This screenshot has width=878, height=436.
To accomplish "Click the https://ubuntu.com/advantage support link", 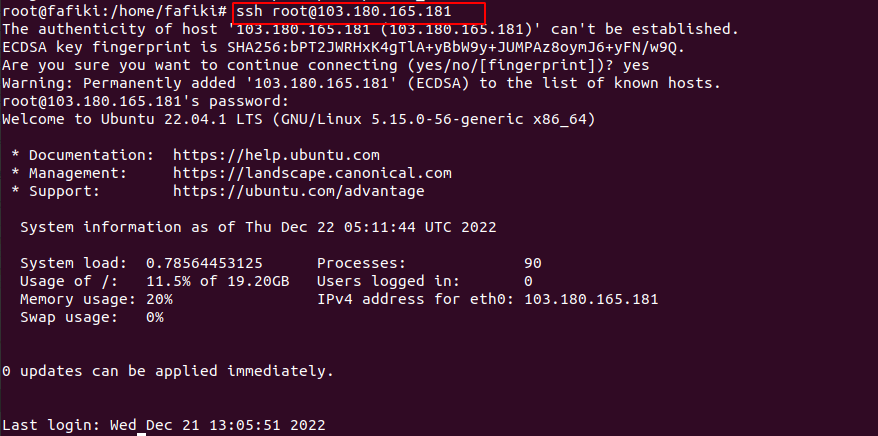I will tap(298, 191).
